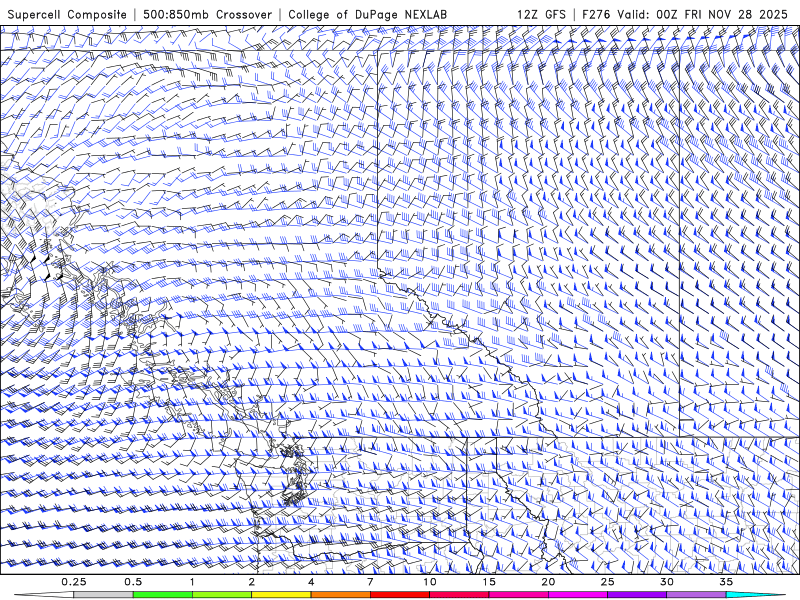
Task: Click the '0.5' legend value
Action: 133,582
